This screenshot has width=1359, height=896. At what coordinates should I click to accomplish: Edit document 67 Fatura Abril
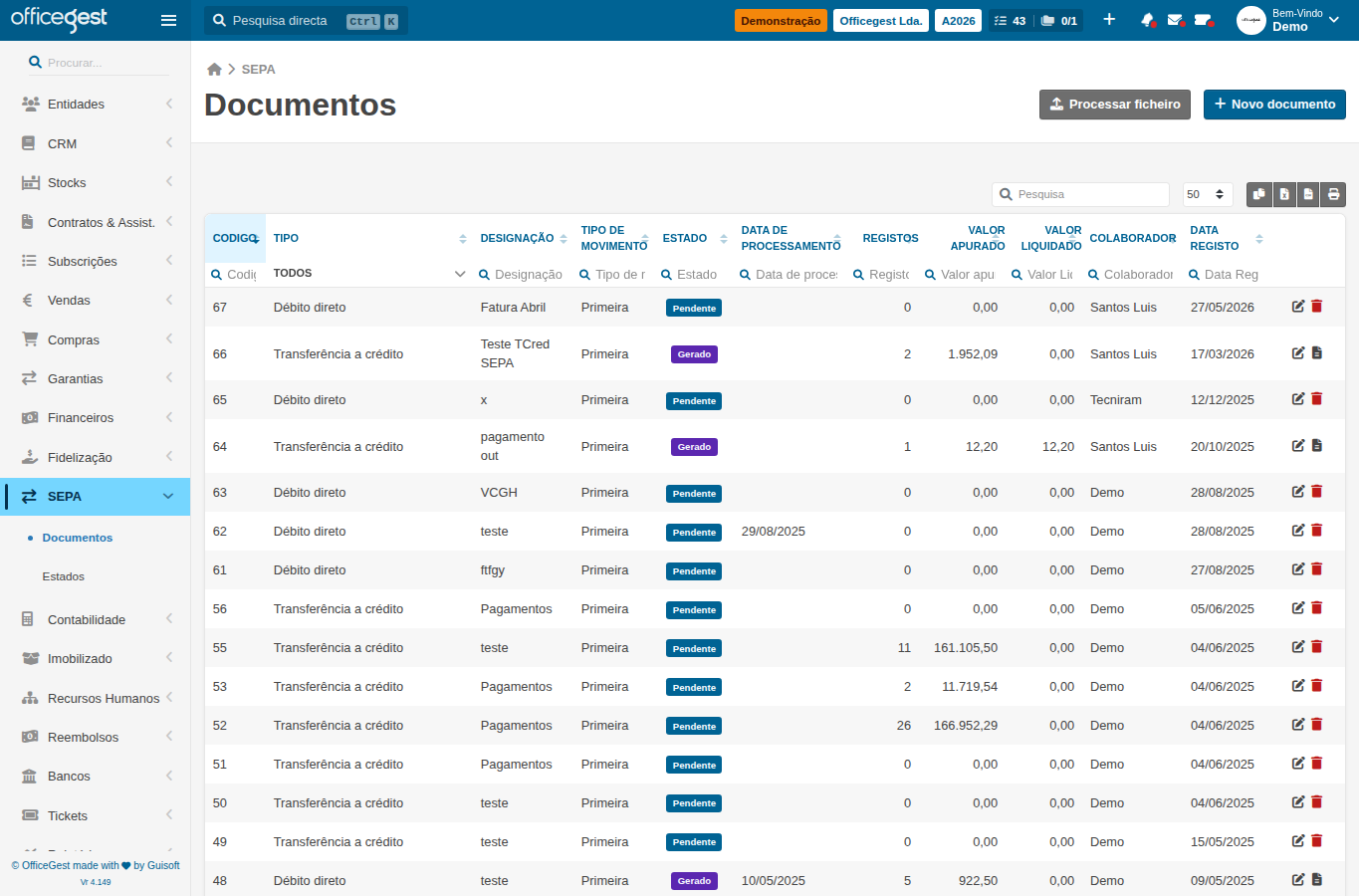(1298, 307)
